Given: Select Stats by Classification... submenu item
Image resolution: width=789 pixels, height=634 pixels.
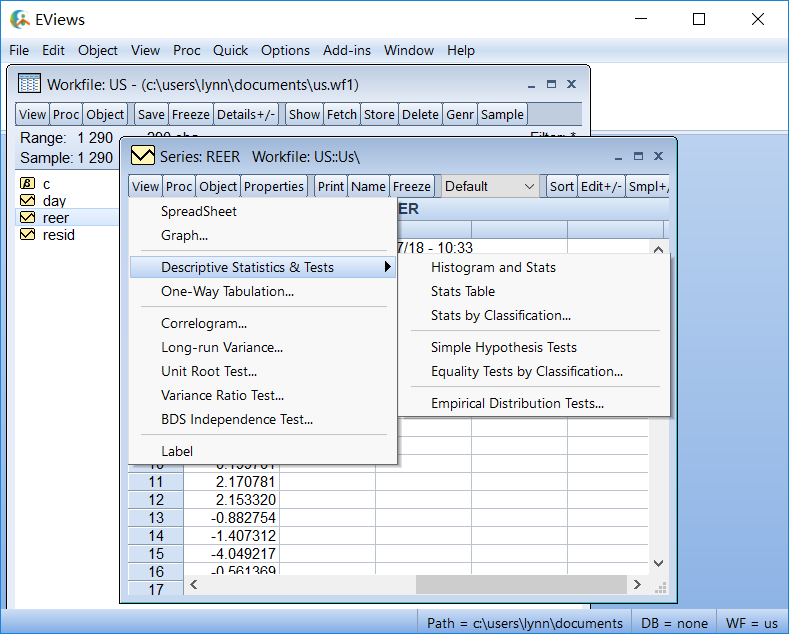Looking at the screenshot, I should click(534, 315).
